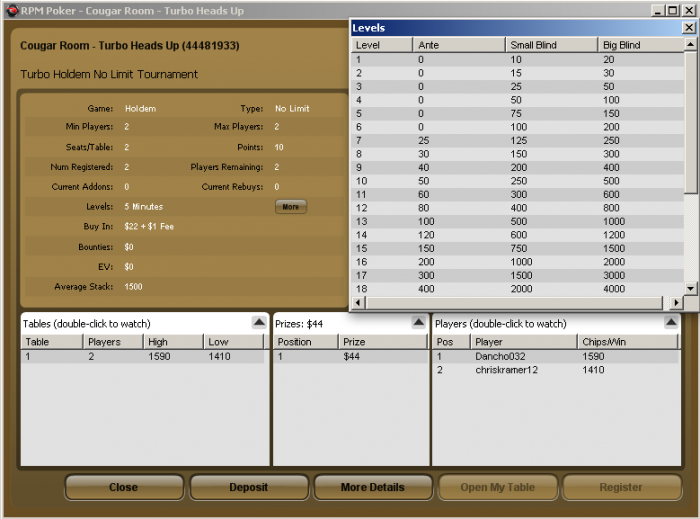Select level 7 row with ante 25

(x=518, y=141)
